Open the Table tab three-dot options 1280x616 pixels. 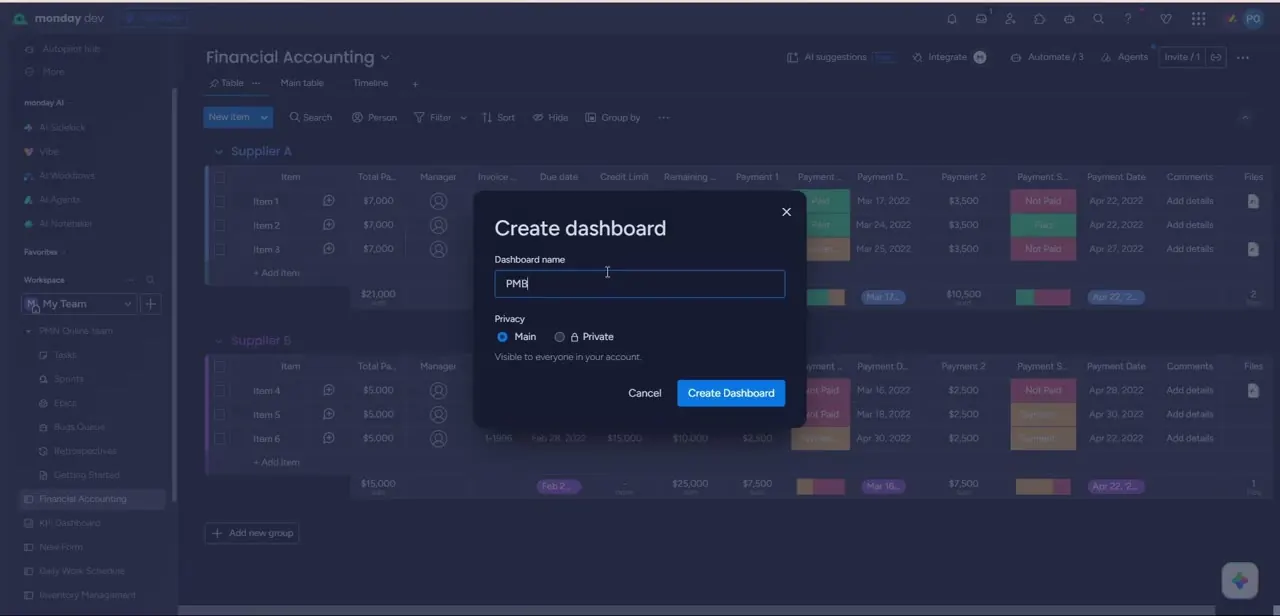click(256, 83)
